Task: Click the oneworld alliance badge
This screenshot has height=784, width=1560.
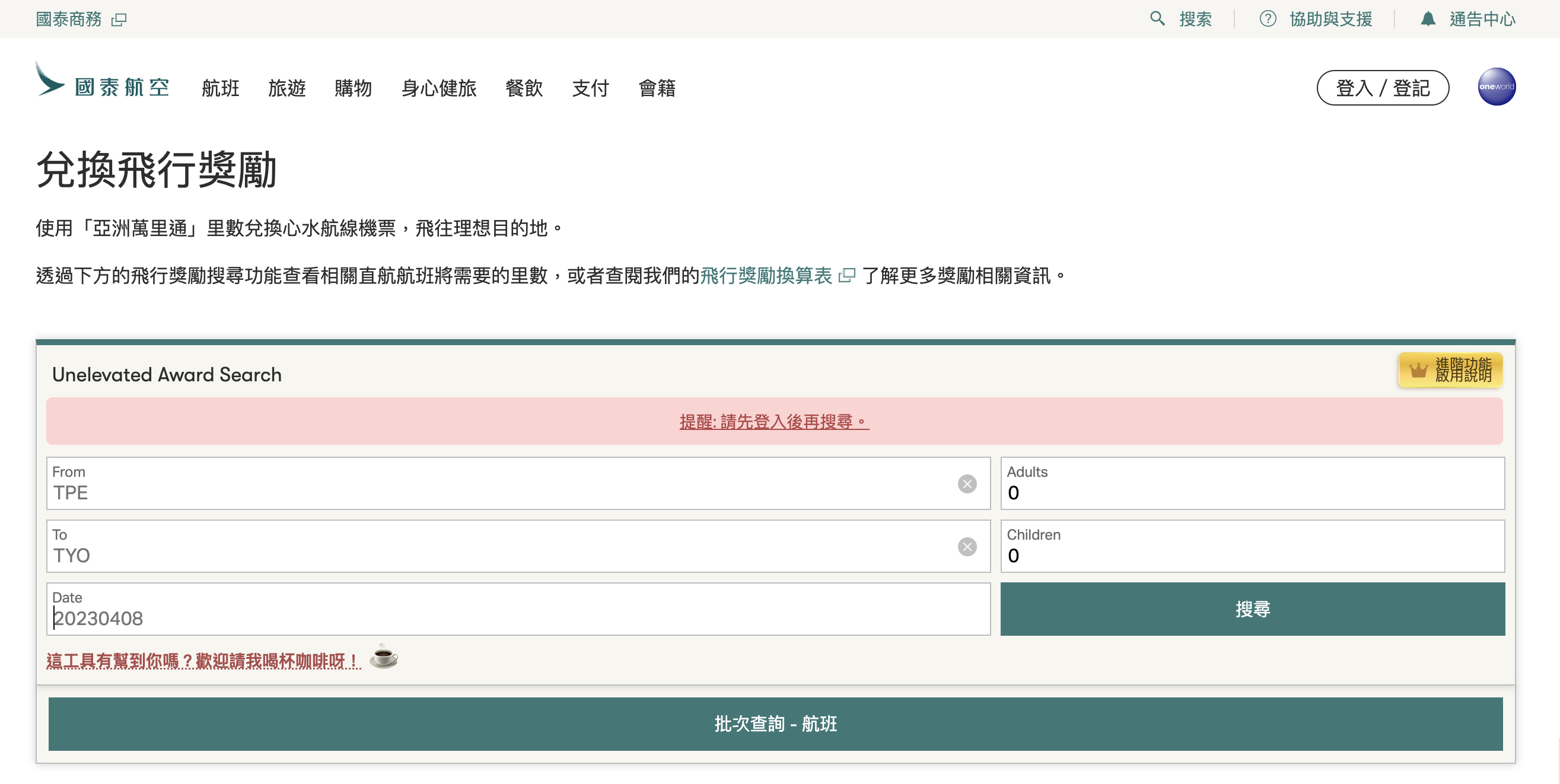Action: coord(1496,87)
